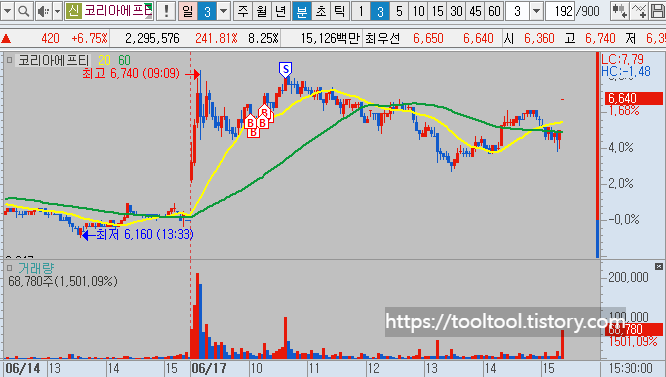Toggle the square box beside 거래량 title

click(x=9, y=268)
